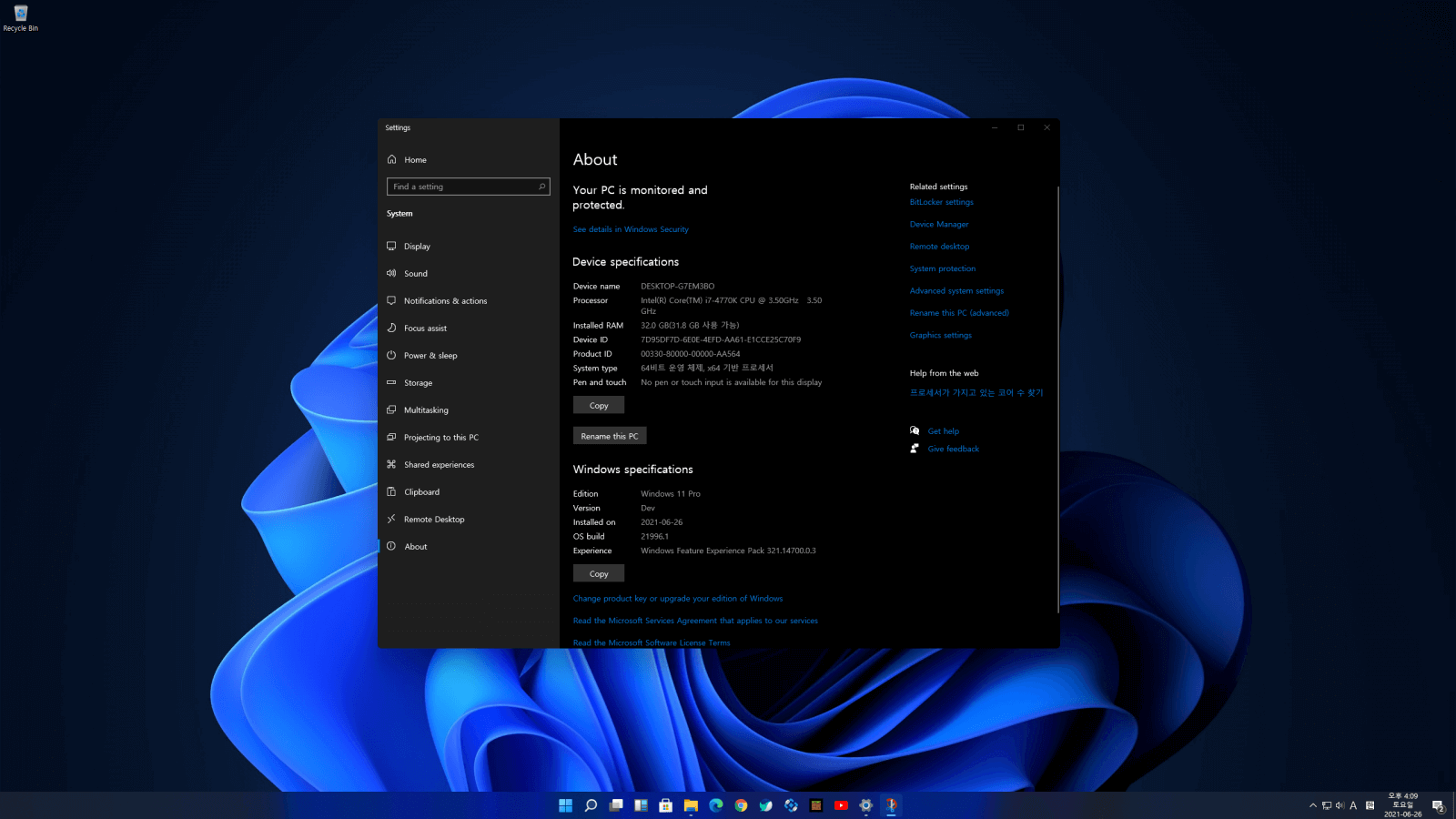Screen dimensions: 1456x819
Task: Open the Minecraft grass block taskbar icon
Action: pos(816,805)
